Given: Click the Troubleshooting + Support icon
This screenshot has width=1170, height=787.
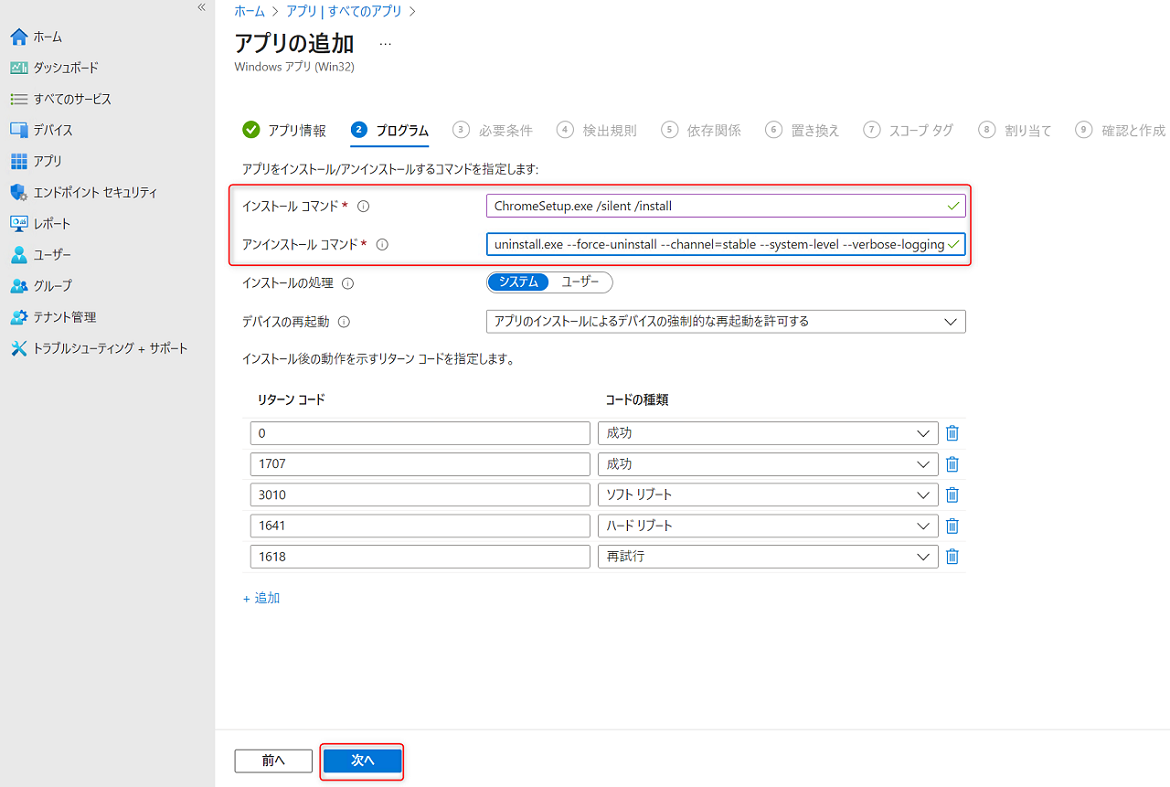Looking at the screenshot, I should pos(19,348).
